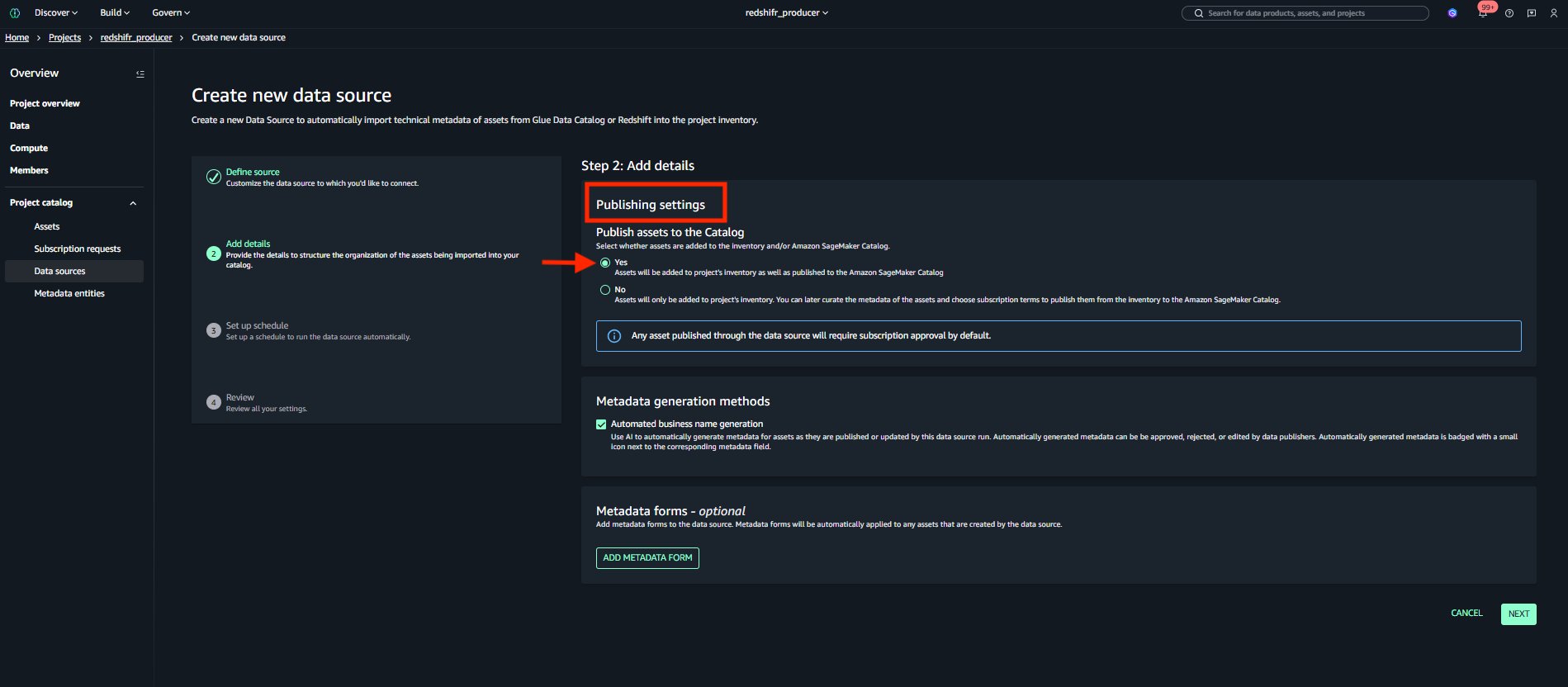Focus the search data products input field
The height and width of the screenshot is (687, 1568).
click(x=1305, y=13)
